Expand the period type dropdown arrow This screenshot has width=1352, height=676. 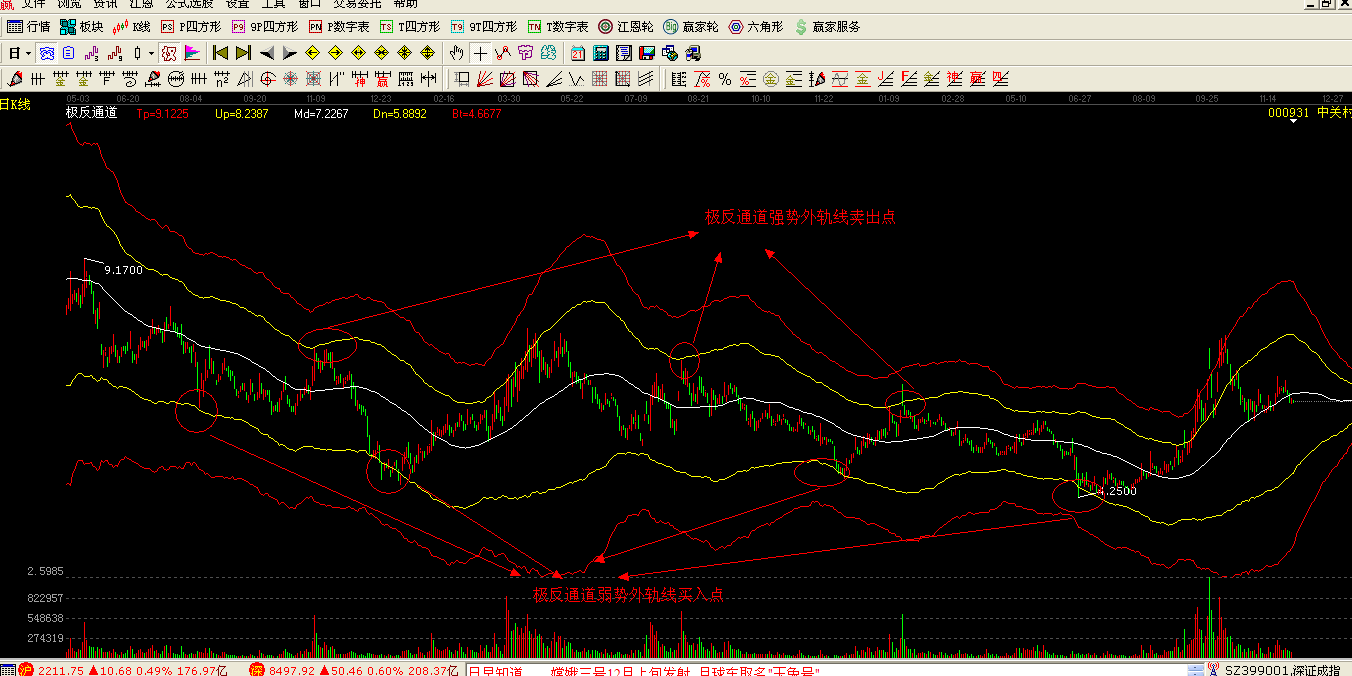point(28,53)
